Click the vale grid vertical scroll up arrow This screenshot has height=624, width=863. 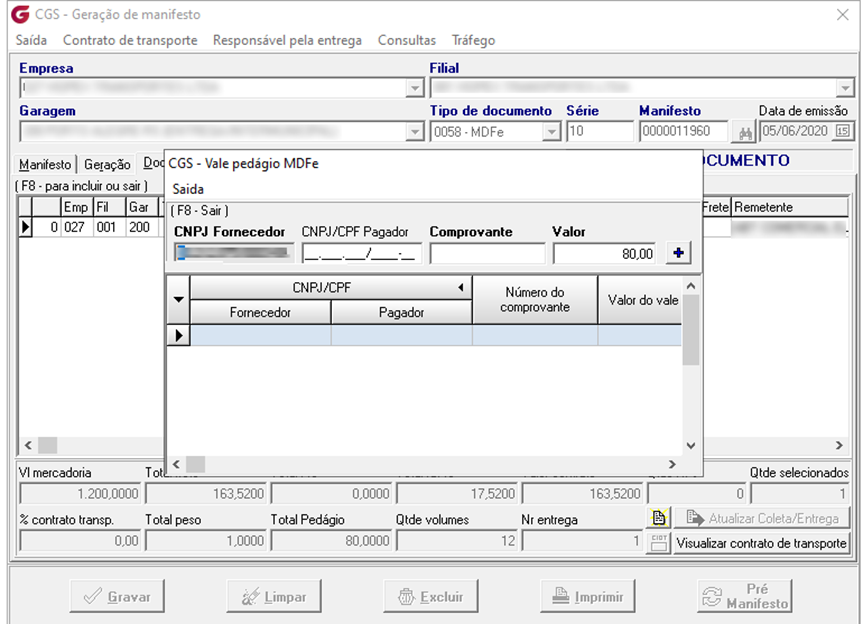[x=691, y=286]
